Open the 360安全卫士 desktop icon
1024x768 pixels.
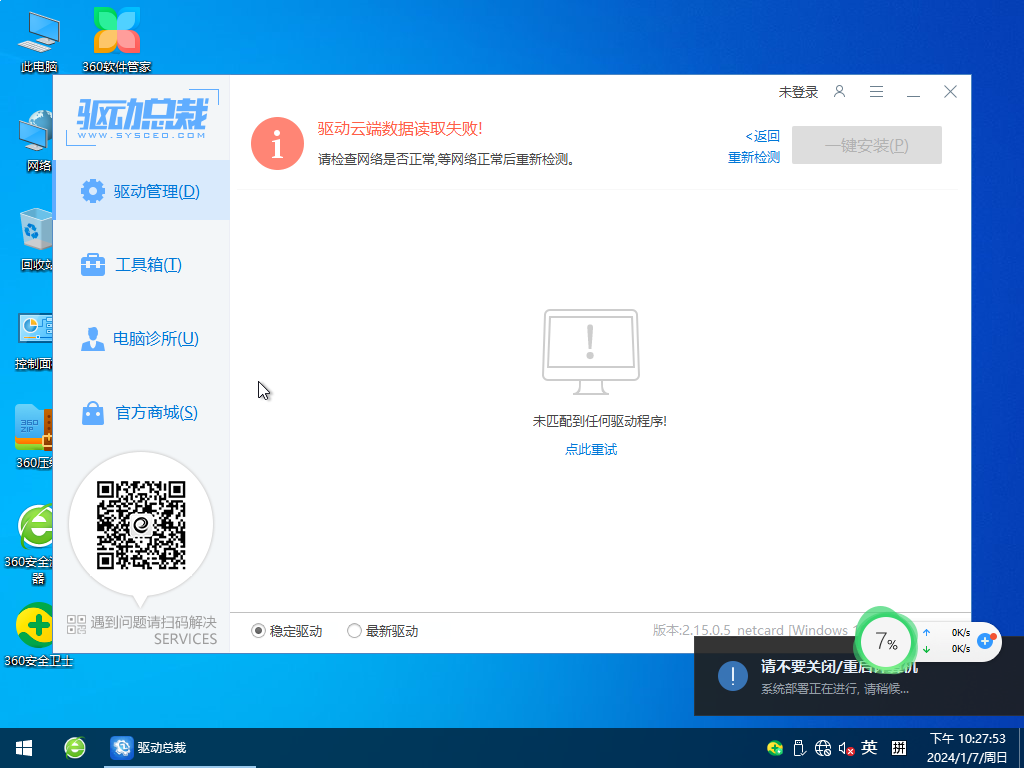38,635
